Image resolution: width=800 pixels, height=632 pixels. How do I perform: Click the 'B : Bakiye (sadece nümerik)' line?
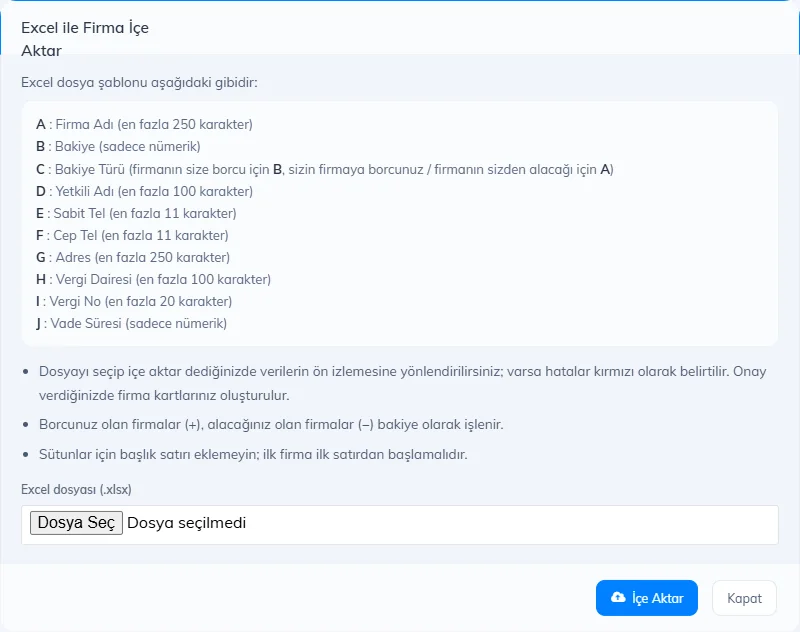pyautogui.click(x=118, y=146)
